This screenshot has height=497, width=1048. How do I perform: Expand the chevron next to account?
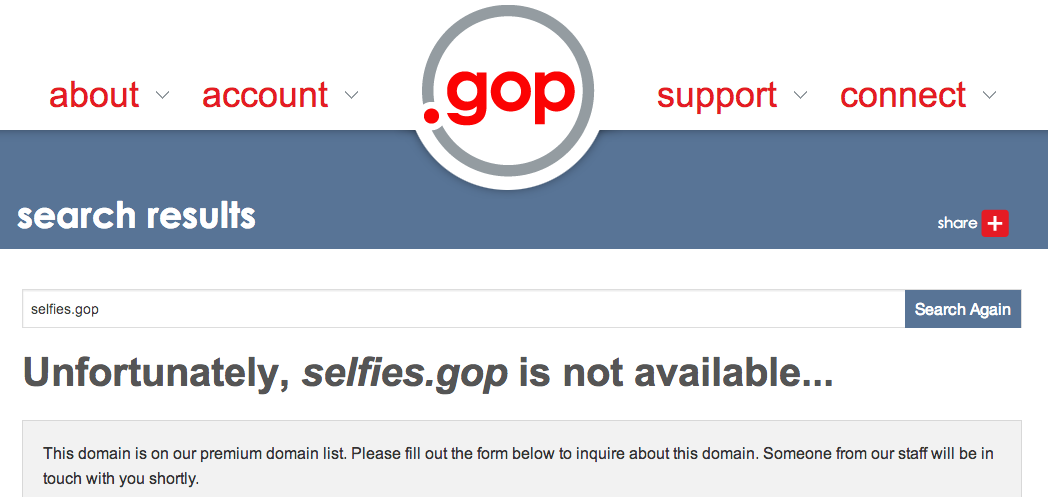pyautogui.click(x=352, y=95)
